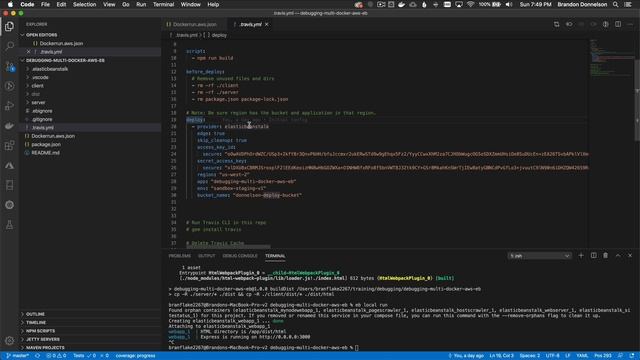Open editor More Actions ellipsis
The height and width of the screenshot is (360, 640).
point(630,24)
